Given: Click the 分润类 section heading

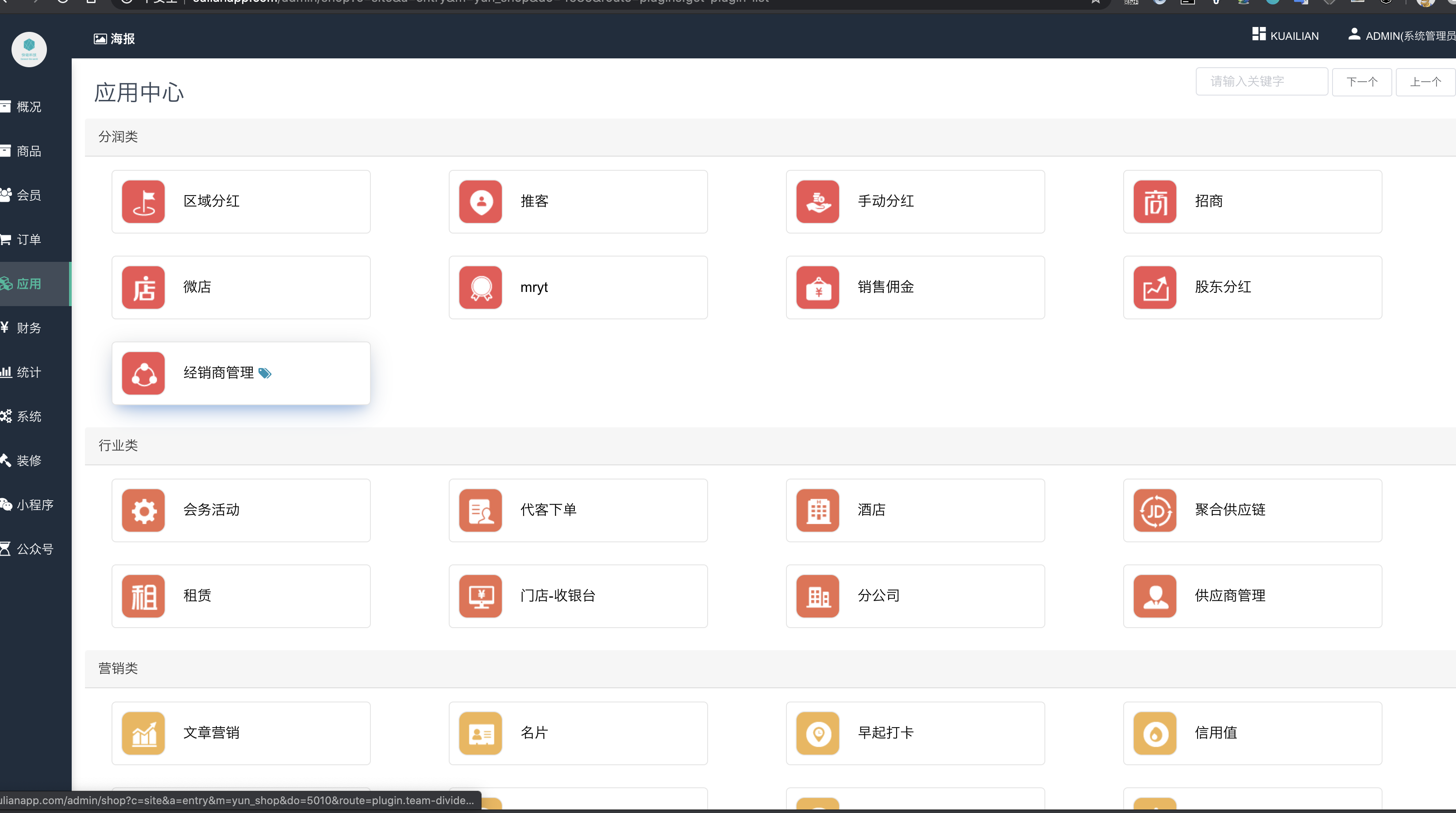Looking at the screenshot, I should (x=118, y=137).
